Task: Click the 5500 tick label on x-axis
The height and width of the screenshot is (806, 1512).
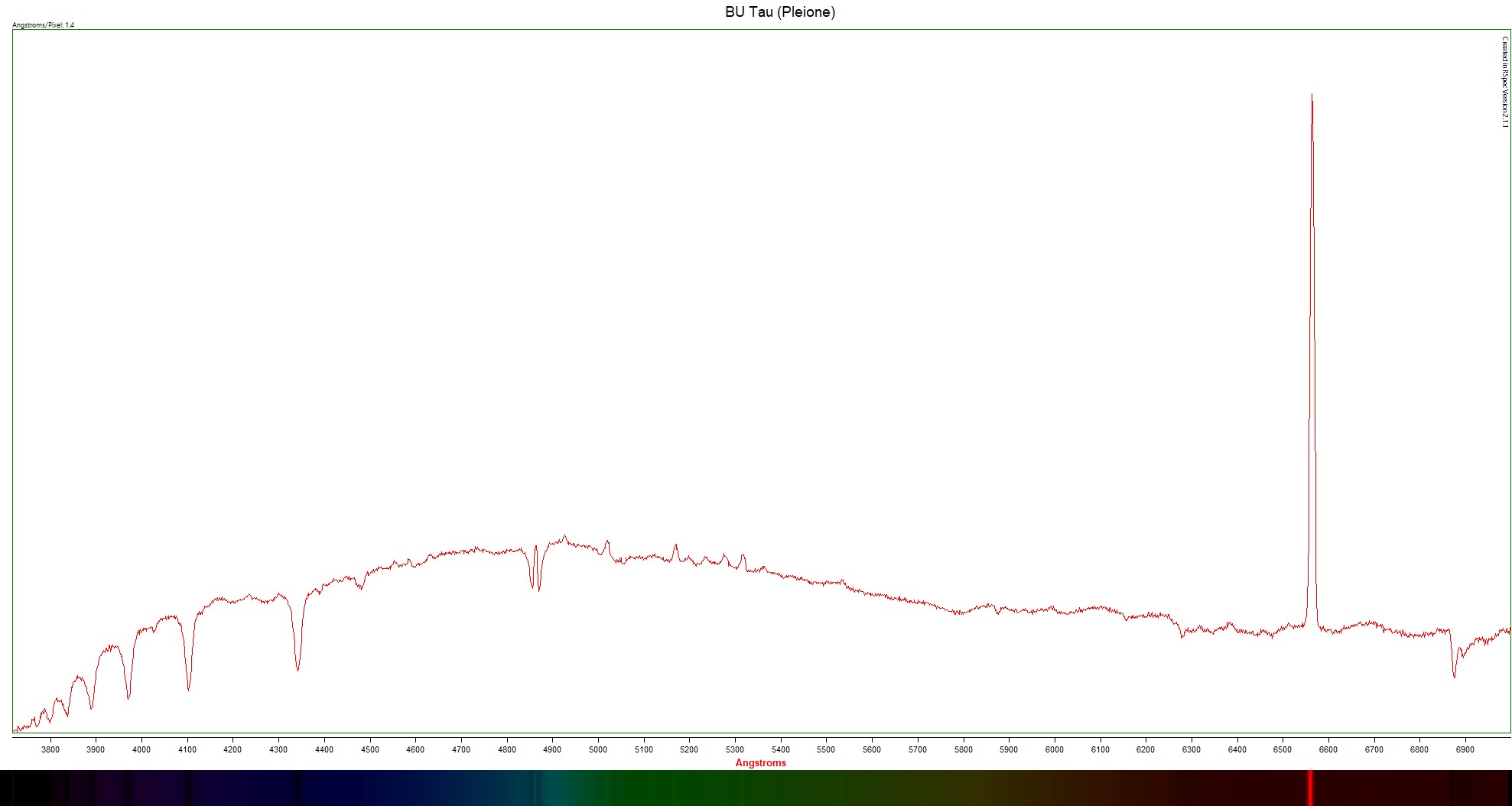Action: [x=826, y=749]
